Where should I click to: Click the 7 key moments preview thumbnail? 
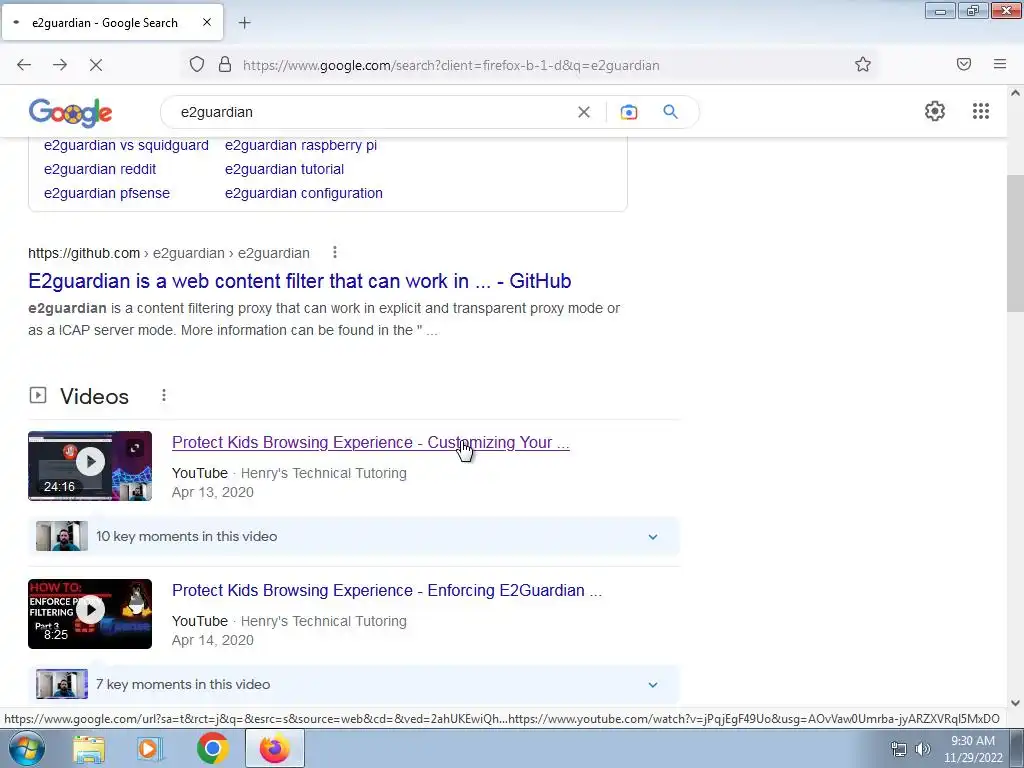pyautogui.click(x=61, y=684)
